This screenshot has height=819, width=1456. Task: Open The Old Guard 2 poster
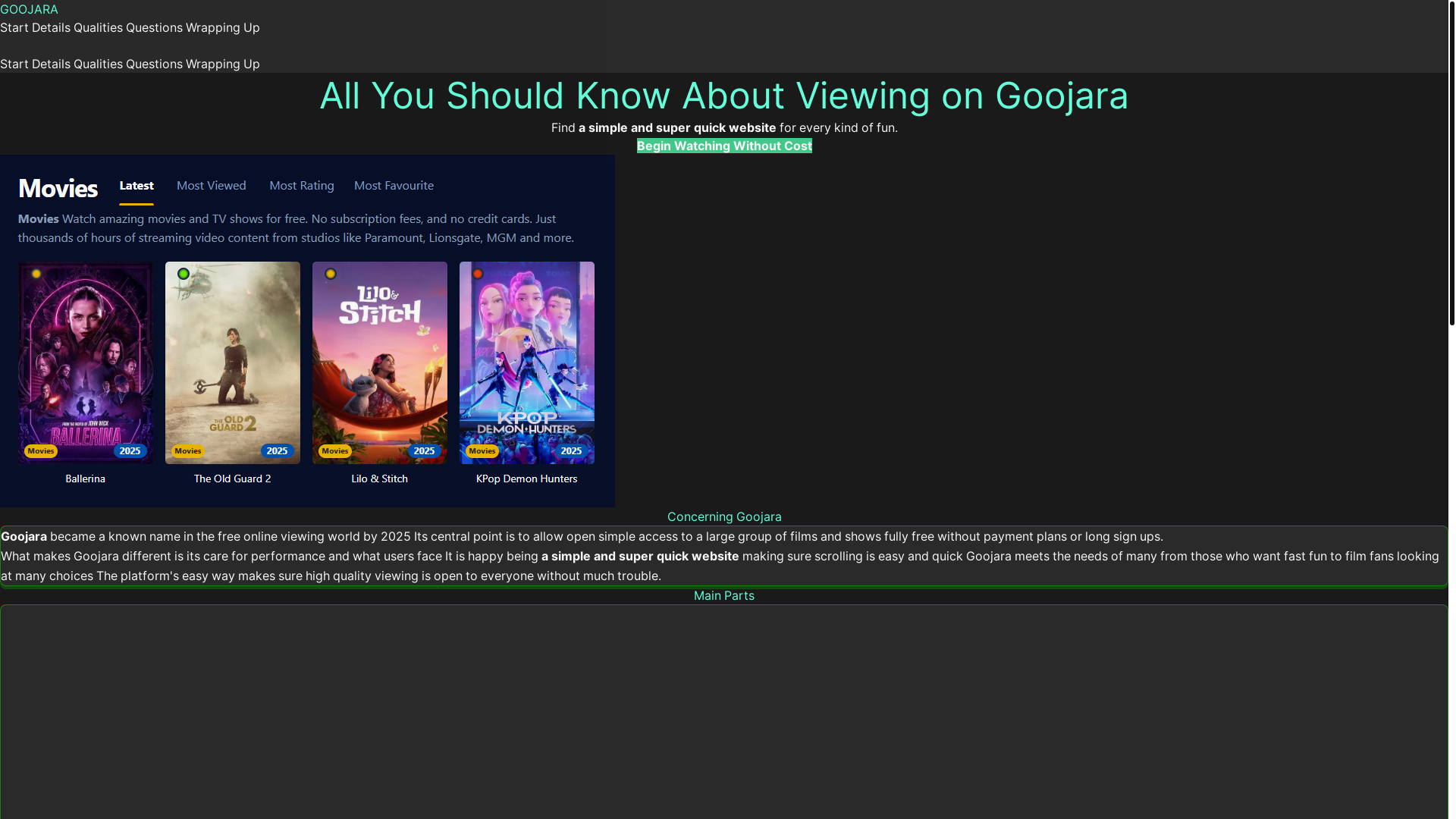click(x=233, y=362)
